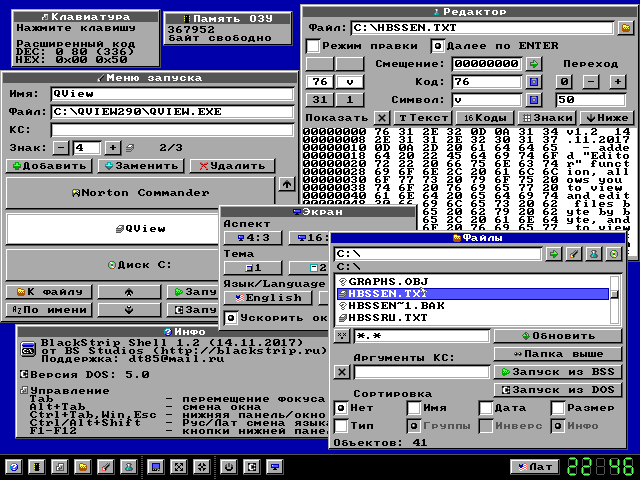Click the collapse-arrows icon in taskbar
Screen dimensions: 640x480
pos(201,467)
